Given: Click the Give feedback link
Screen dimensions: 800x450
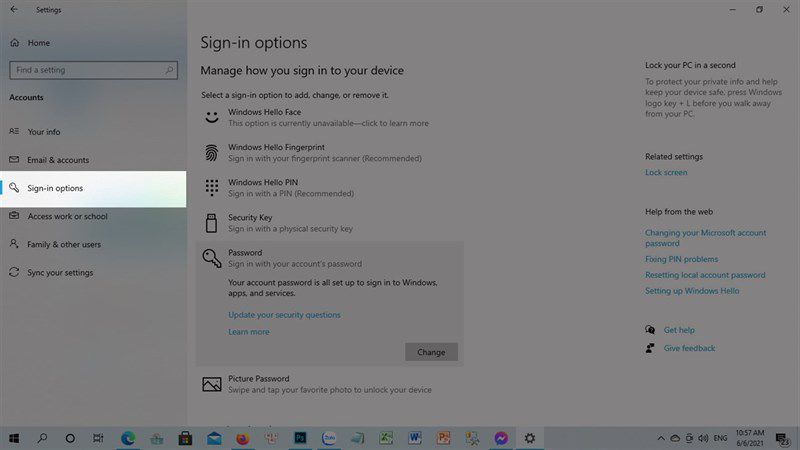Looking at the screenshot, I should (x=689, y=348).
